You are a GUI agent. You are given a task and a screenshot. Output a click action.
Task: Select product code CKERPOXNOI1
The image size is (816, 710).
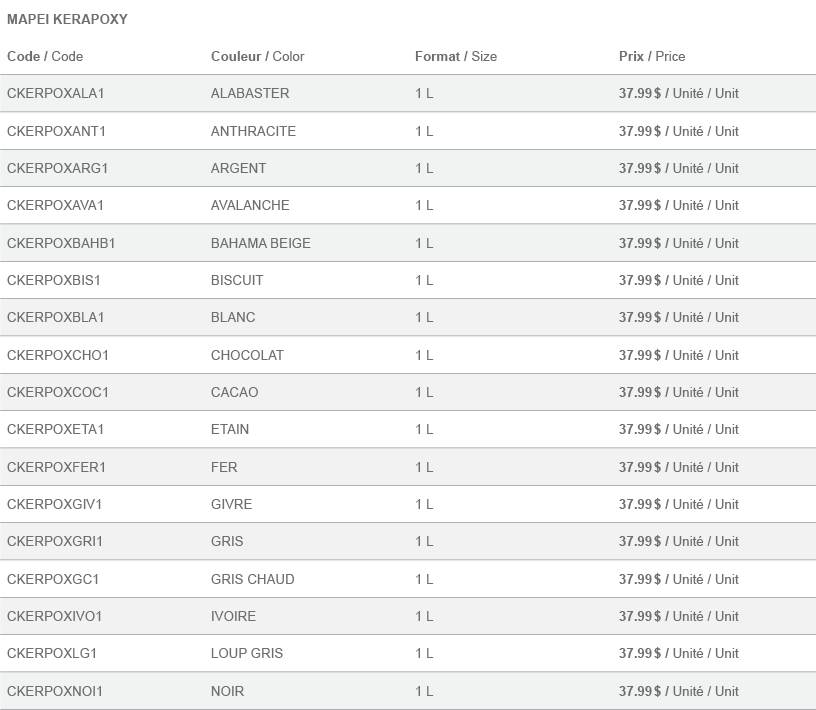point(55,691)
